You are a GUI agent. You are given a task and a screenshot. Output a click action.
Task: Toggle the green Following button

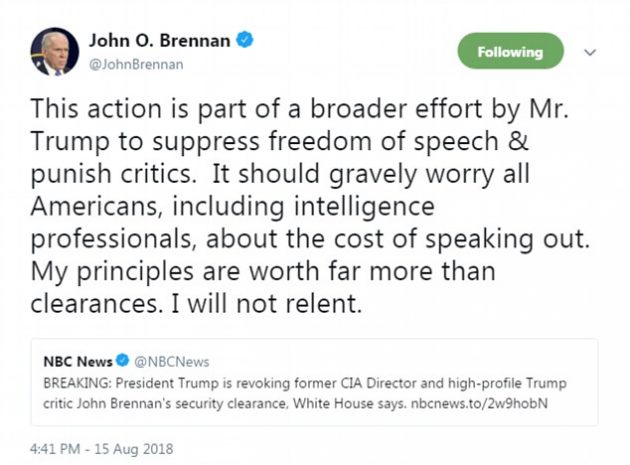[510, 51]
